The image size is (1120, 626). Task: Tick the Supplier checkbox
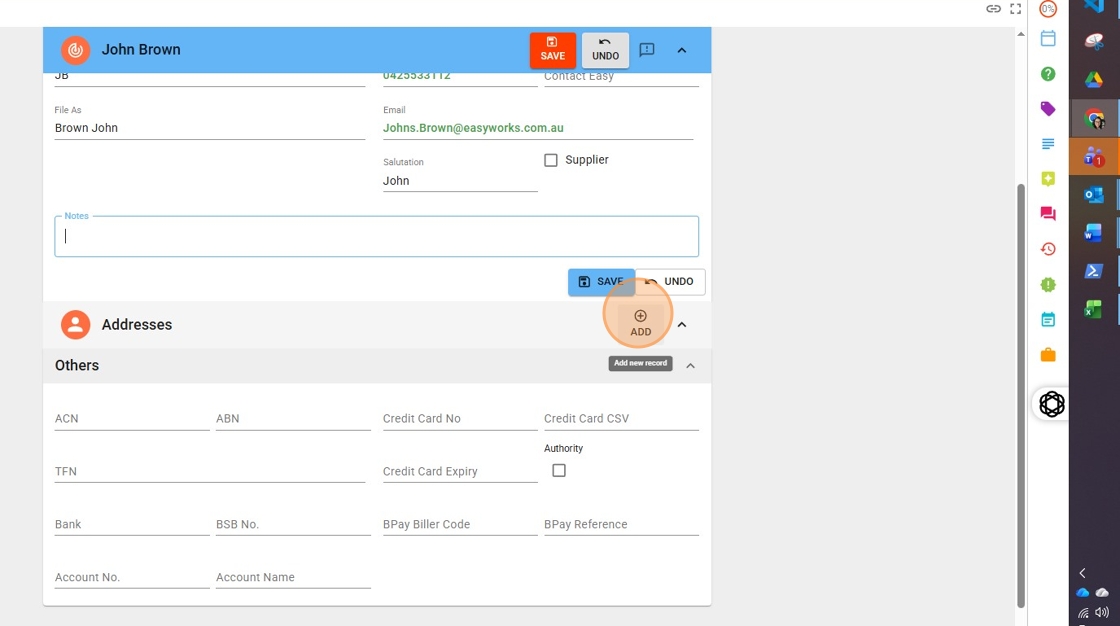click(551, 160)
